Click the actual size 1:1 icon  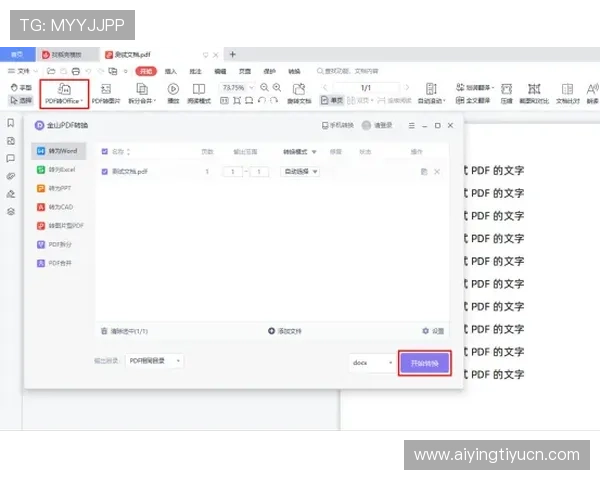[x=224, y=101]
